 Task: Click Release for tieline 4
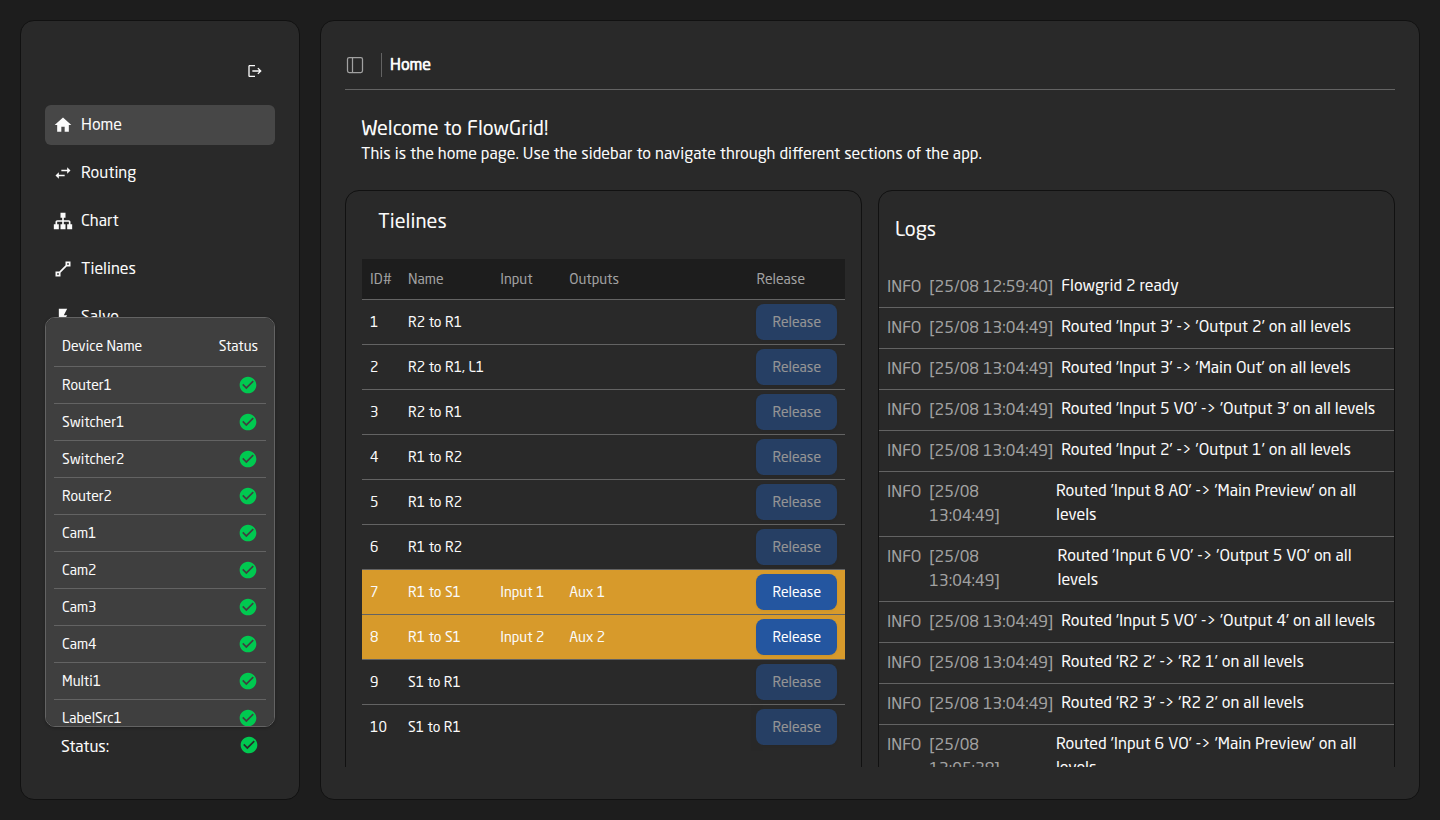(796, 457)
